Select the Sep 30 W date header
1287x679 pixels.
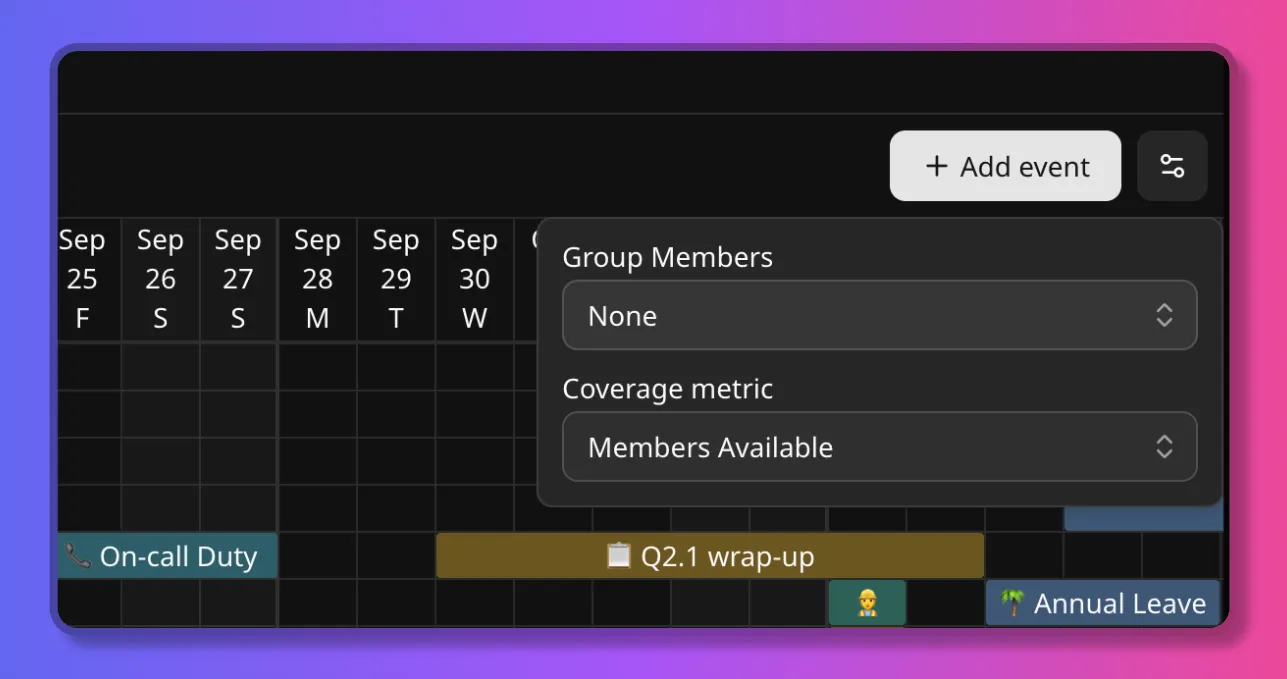(474, 279)
